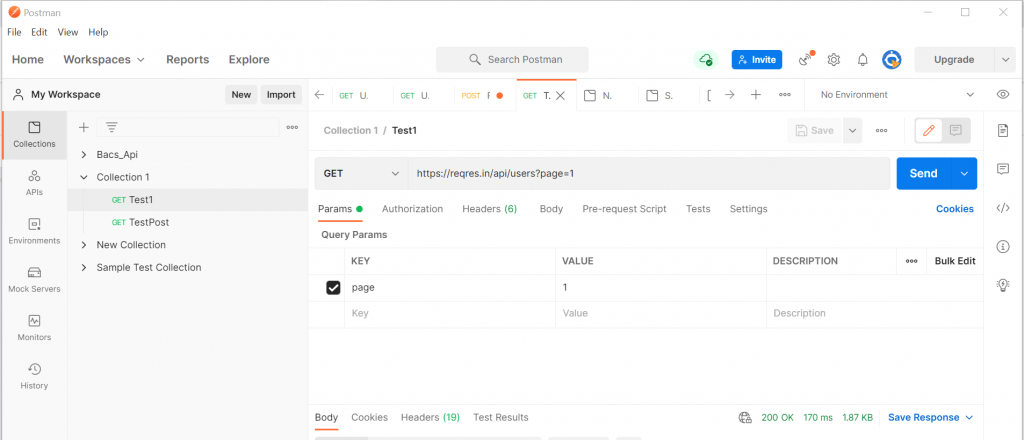
Task: Switch to the Tests tab
Action: pyautogui.click(x=698, y=209)
